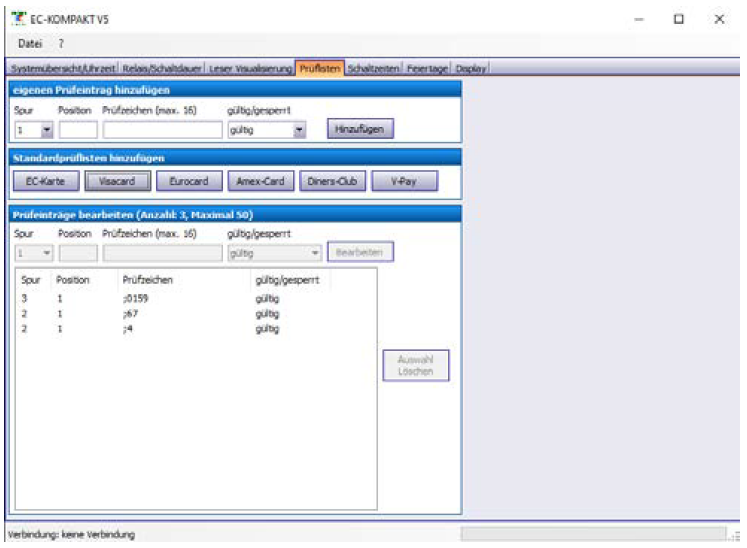The image size is (747, 548).
Task: Click the Auswahl Löschen button
Action: pyautogui.click(x=415, y=365)
